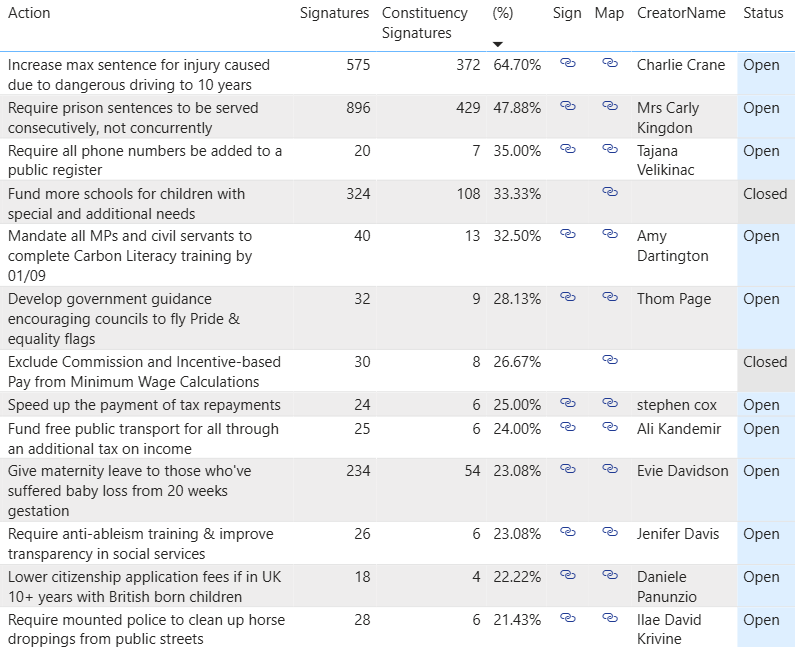
Task: Open Map icon for Evie Davidson's maternity petition
Action: (x=609, y=469)
